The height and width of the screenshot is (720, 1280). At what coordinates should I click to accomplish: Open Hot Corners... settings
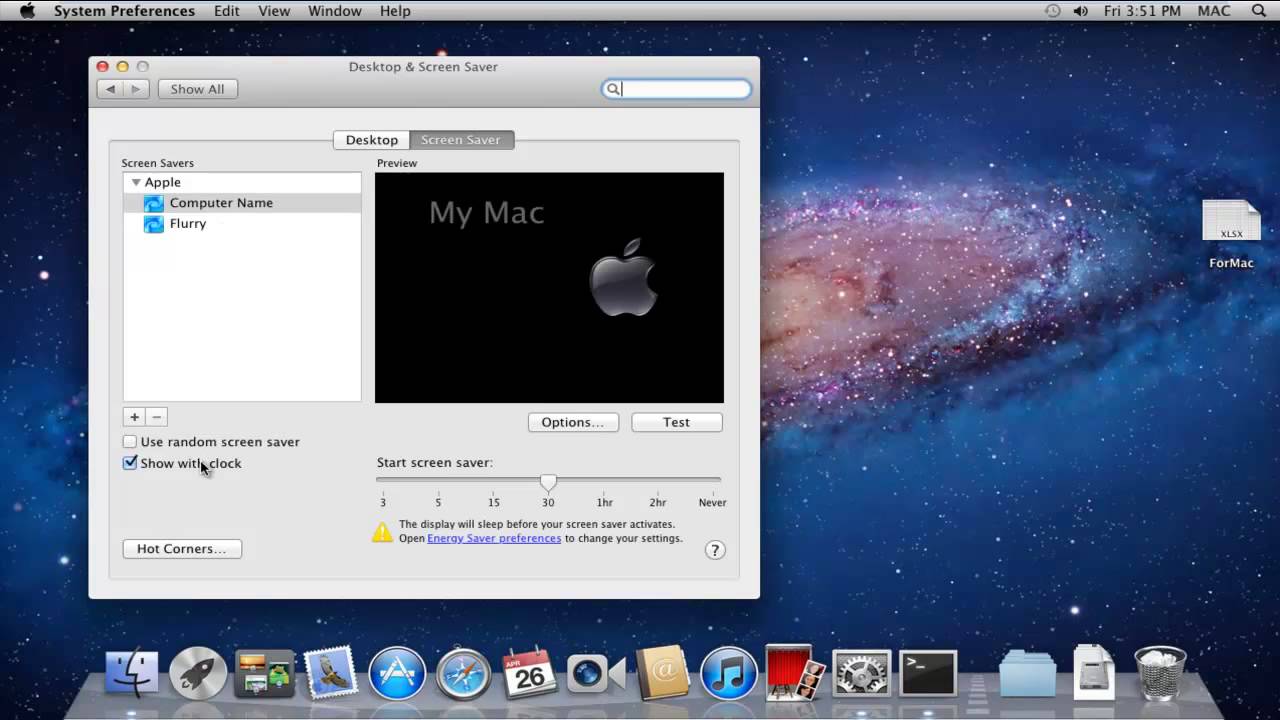[182, 549]
